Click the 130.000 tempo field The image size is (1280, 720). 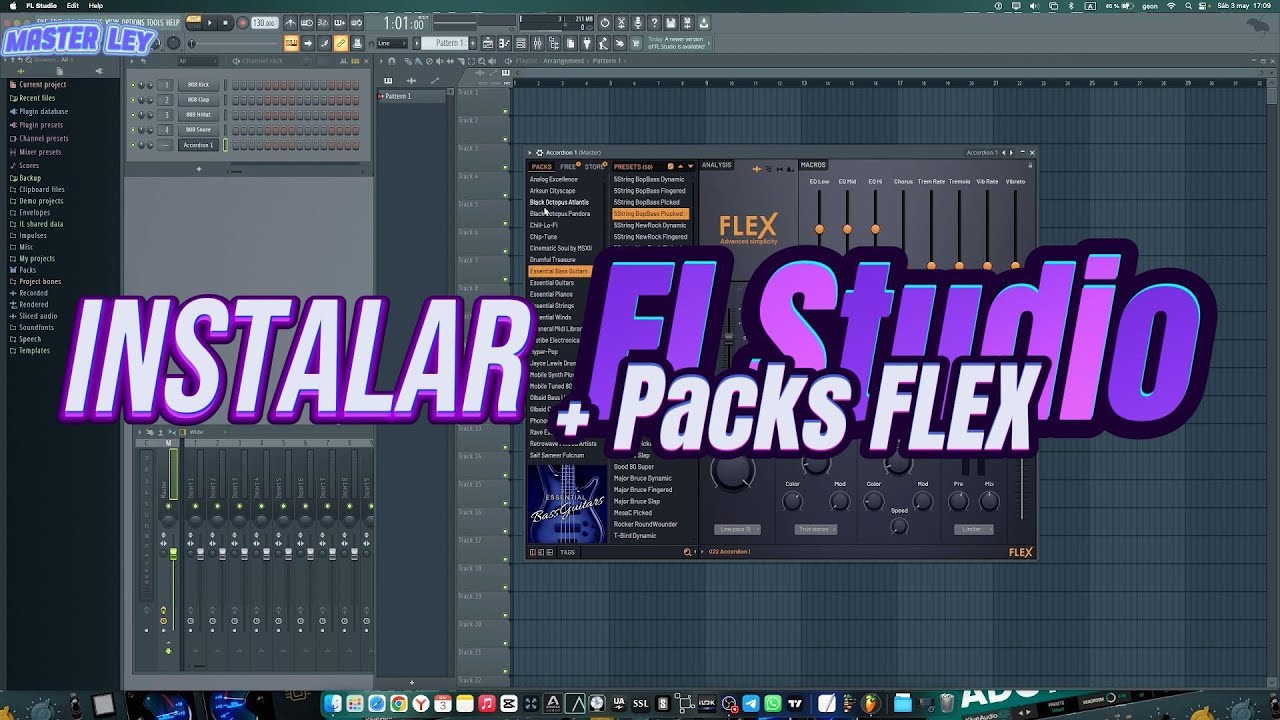(x=264, y=23)
